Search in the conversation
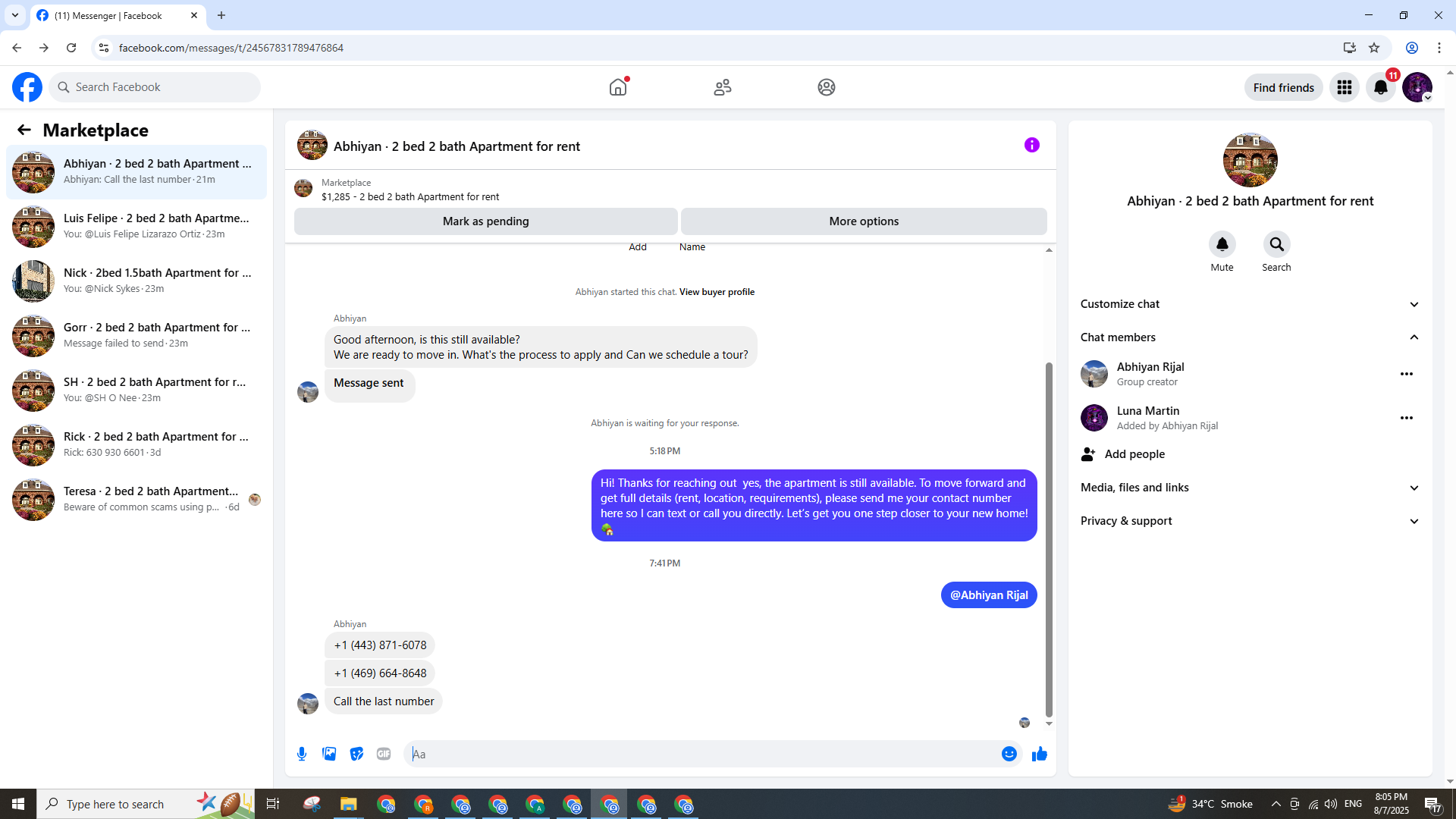This screenshot has width=1456, height=819. 1277,244
